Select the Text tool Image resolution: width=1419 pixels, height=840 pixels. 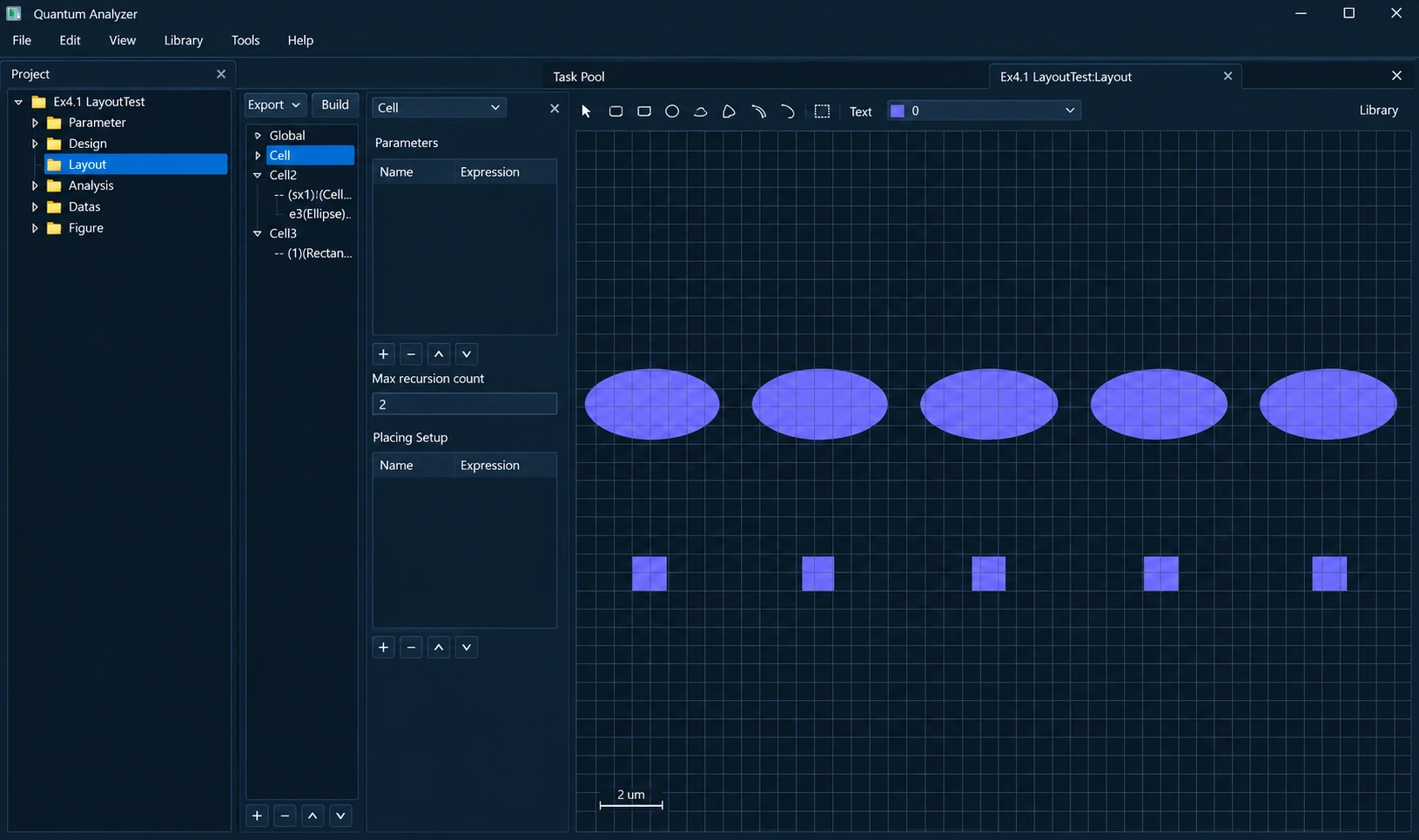(x=861, y=111)
